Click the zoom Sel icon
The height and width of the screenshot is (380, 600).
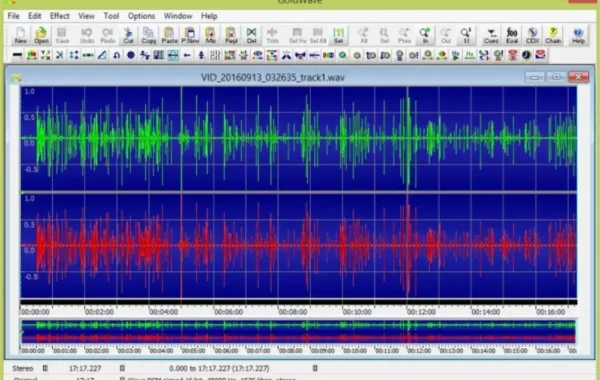[384, 36]
